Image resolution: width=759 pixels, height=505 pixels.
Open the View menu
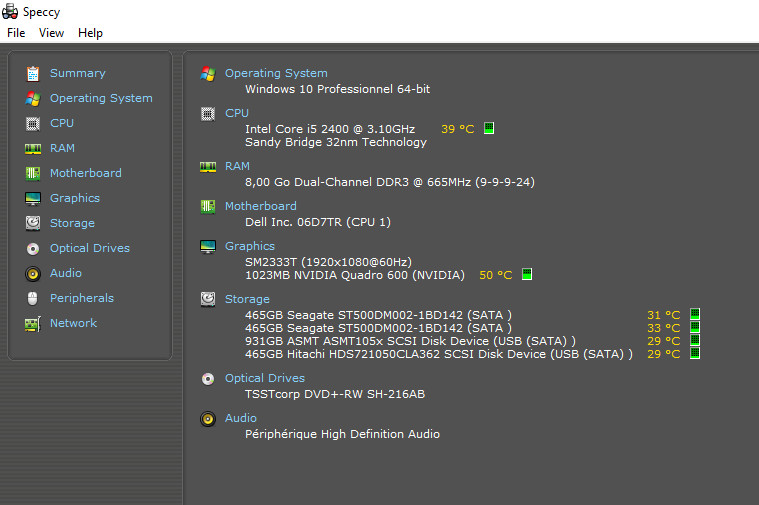click(51, 33)
